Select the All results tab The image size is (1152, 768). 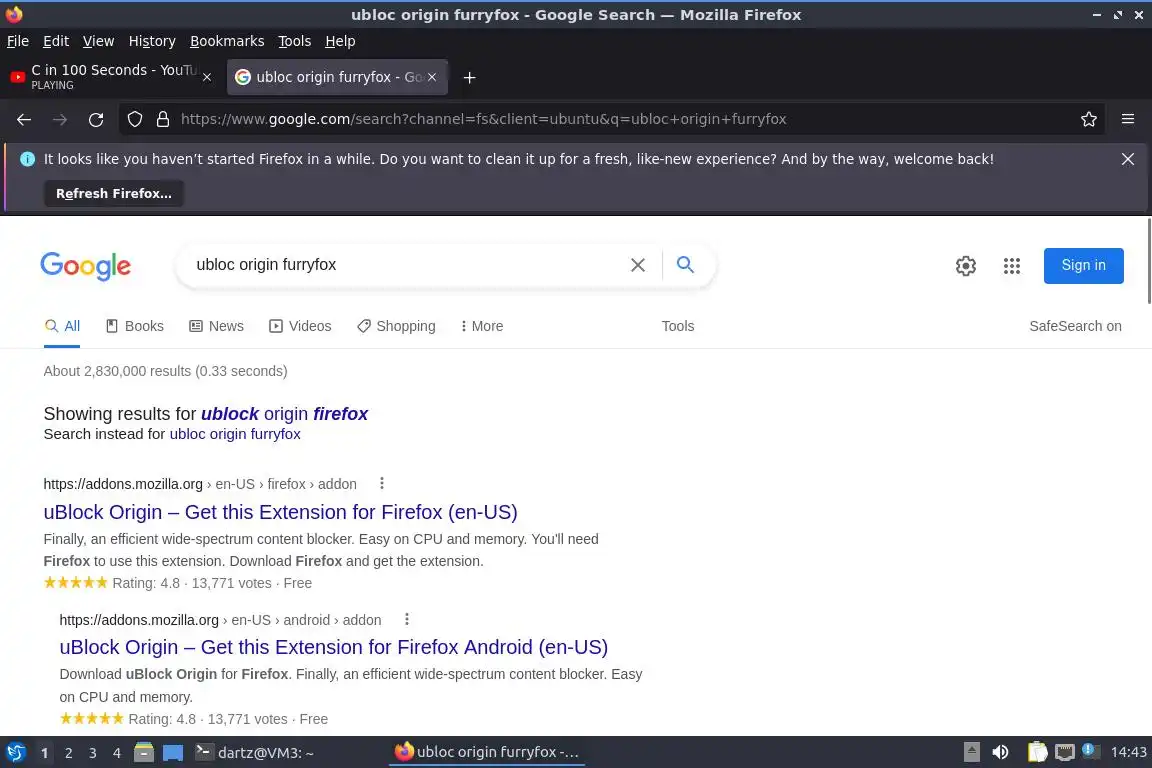click(x=62, y=326)
